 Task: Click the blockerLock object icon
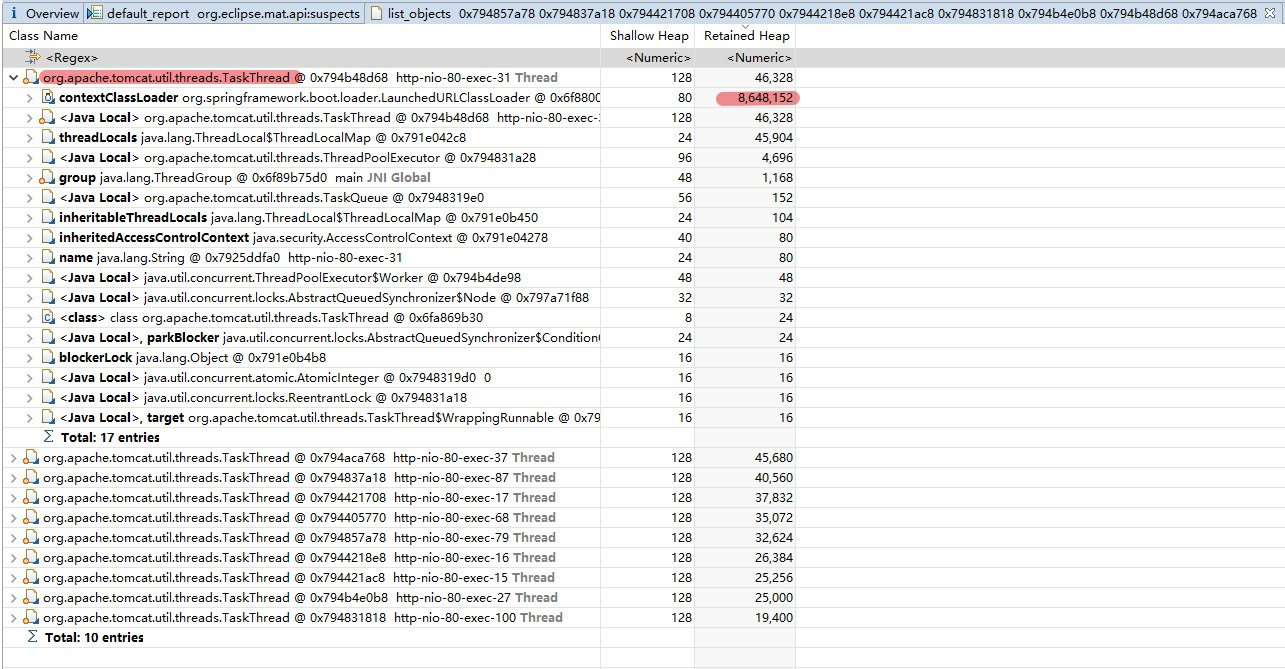point(48,358)
